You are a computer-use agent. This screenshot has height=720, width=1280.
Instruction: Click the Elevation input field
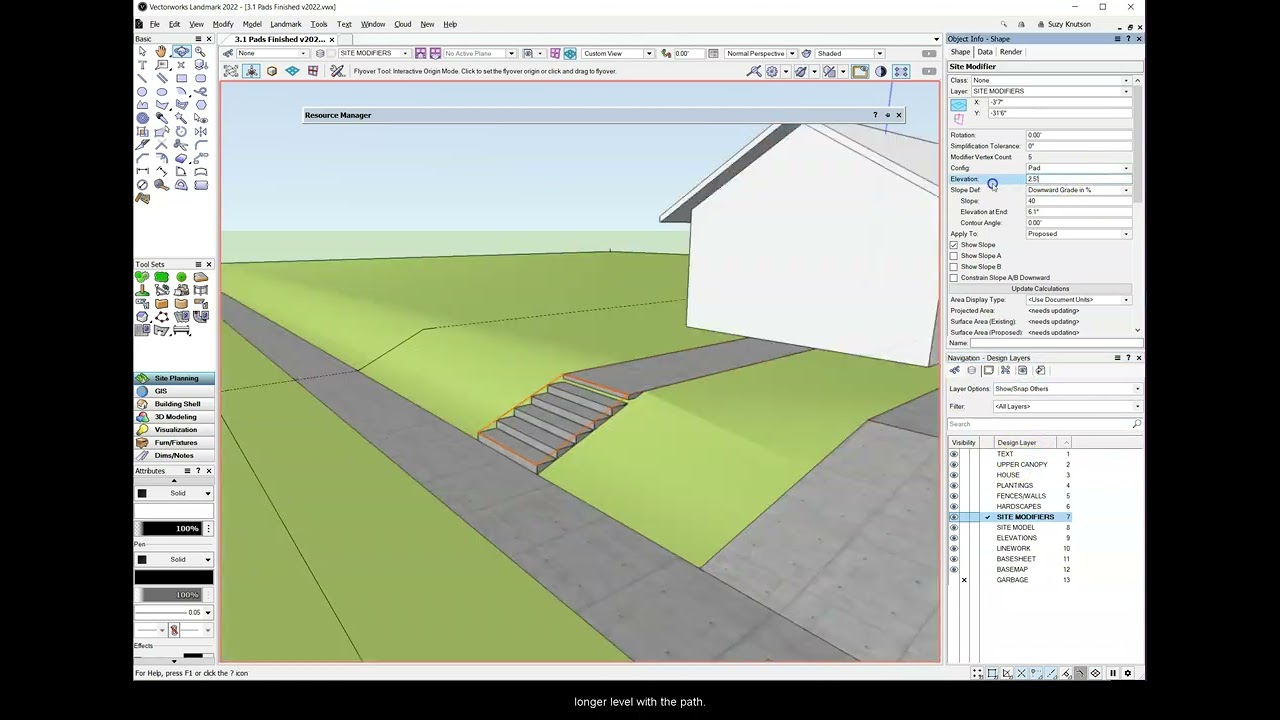pyautogui.click(x=1078, y=179)
